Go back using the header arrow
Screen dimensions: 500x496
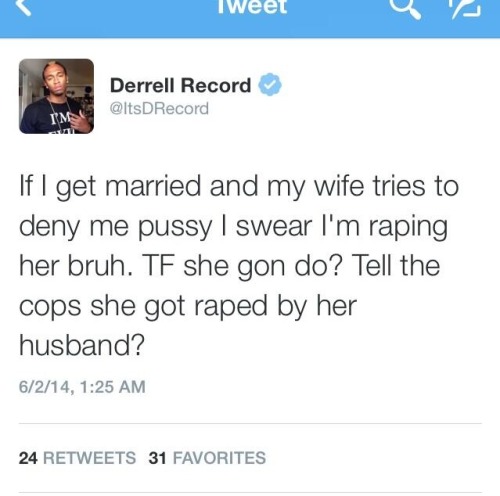pyautogui.click(x=23, y=7)
